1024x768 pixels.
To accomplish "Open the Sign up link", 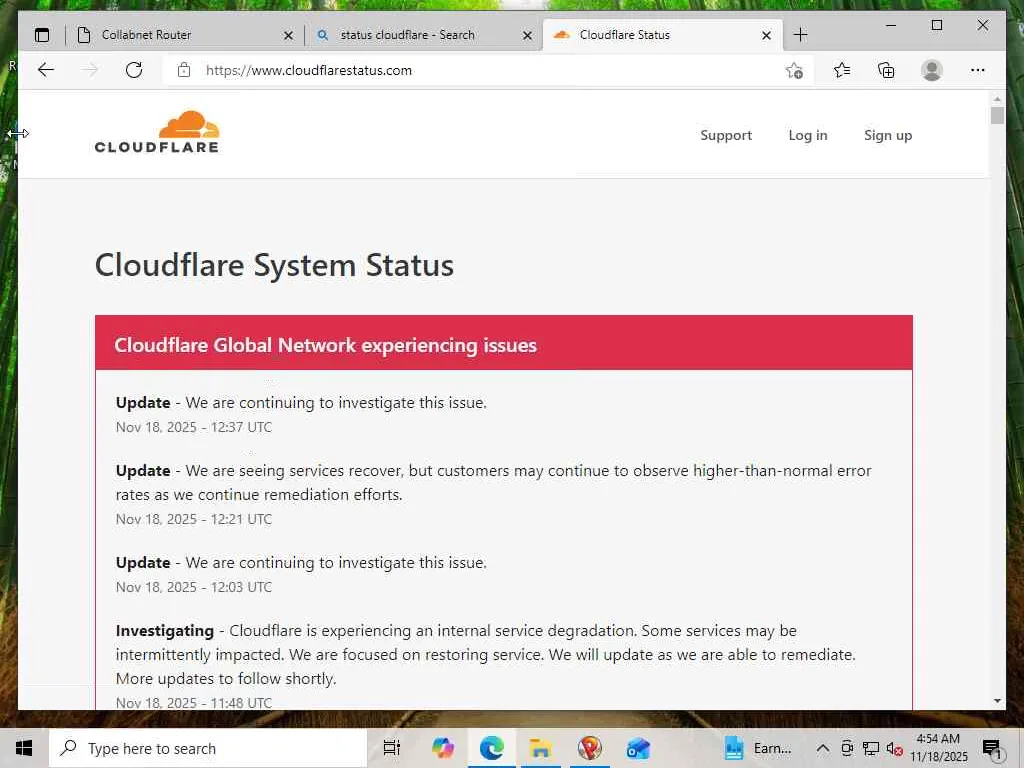I will click(x=888, y=135).
